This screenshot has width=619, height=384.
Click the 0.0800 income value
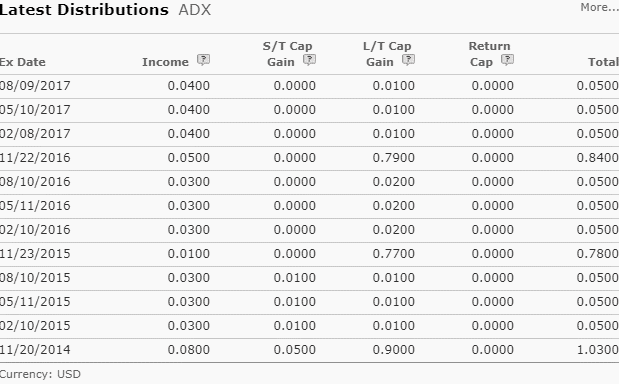189,350
